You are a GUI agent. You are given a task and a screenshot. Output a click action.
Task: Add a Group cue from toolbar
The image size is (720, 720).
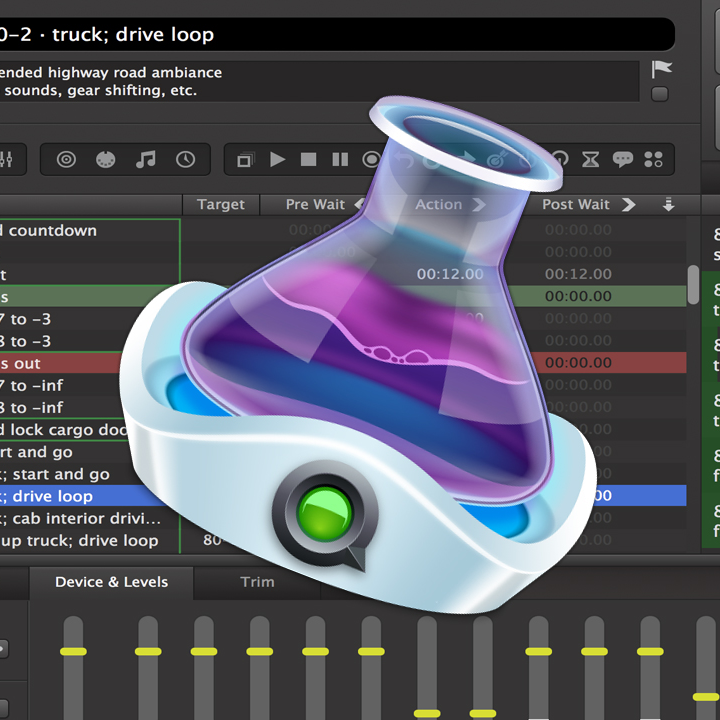pos(245,159)
